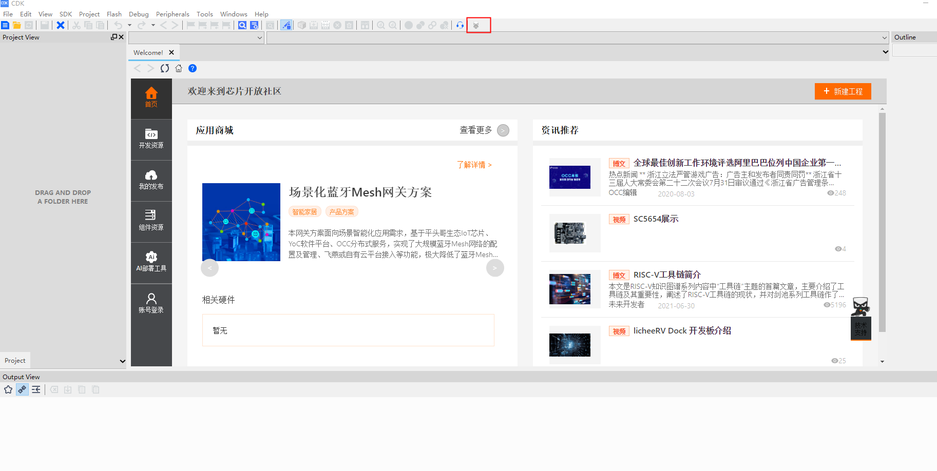Click the Undo arrow in the toolbar
Viewport: 937px width, 471px height.
(118, 25)
